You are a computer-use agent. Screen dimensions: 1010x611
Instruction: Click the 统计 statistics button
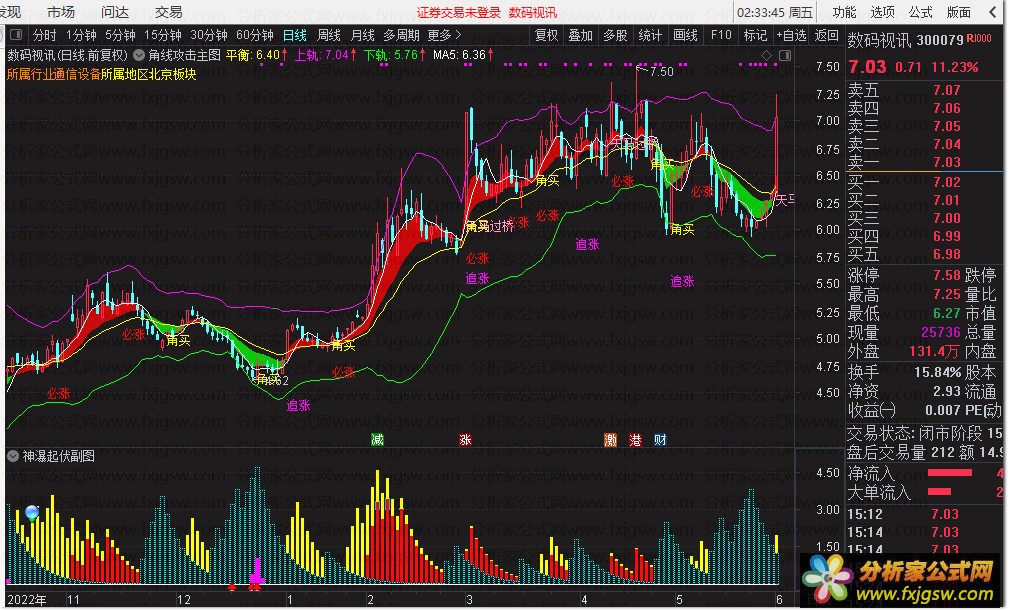point(650,35)
